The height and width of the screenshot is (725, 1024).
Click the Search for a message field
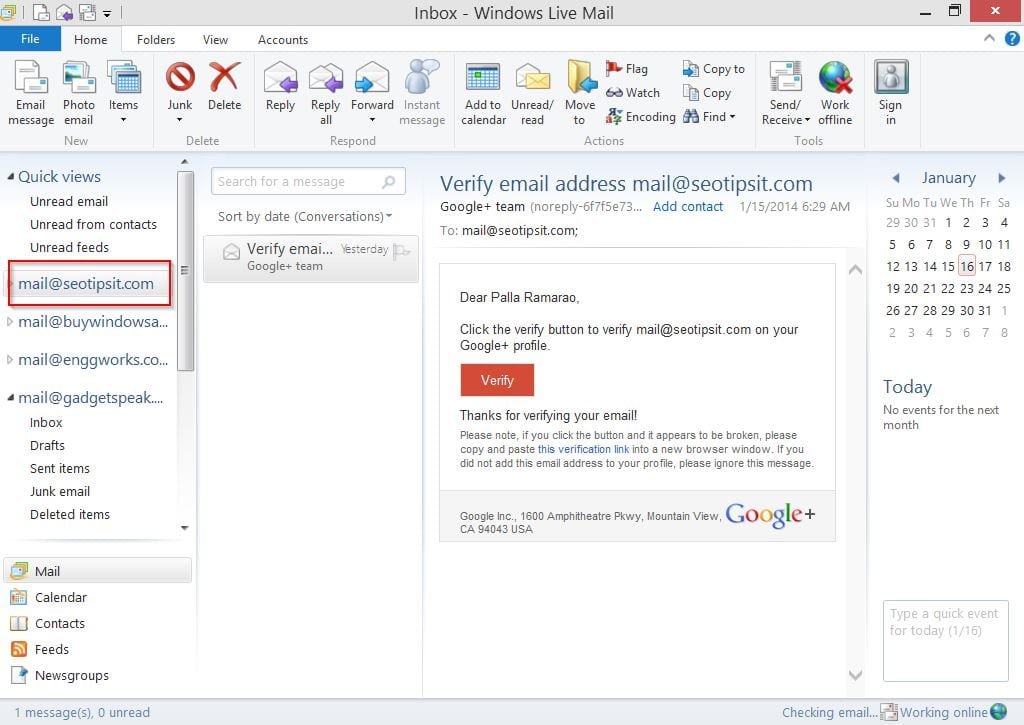tap(298, 182)
